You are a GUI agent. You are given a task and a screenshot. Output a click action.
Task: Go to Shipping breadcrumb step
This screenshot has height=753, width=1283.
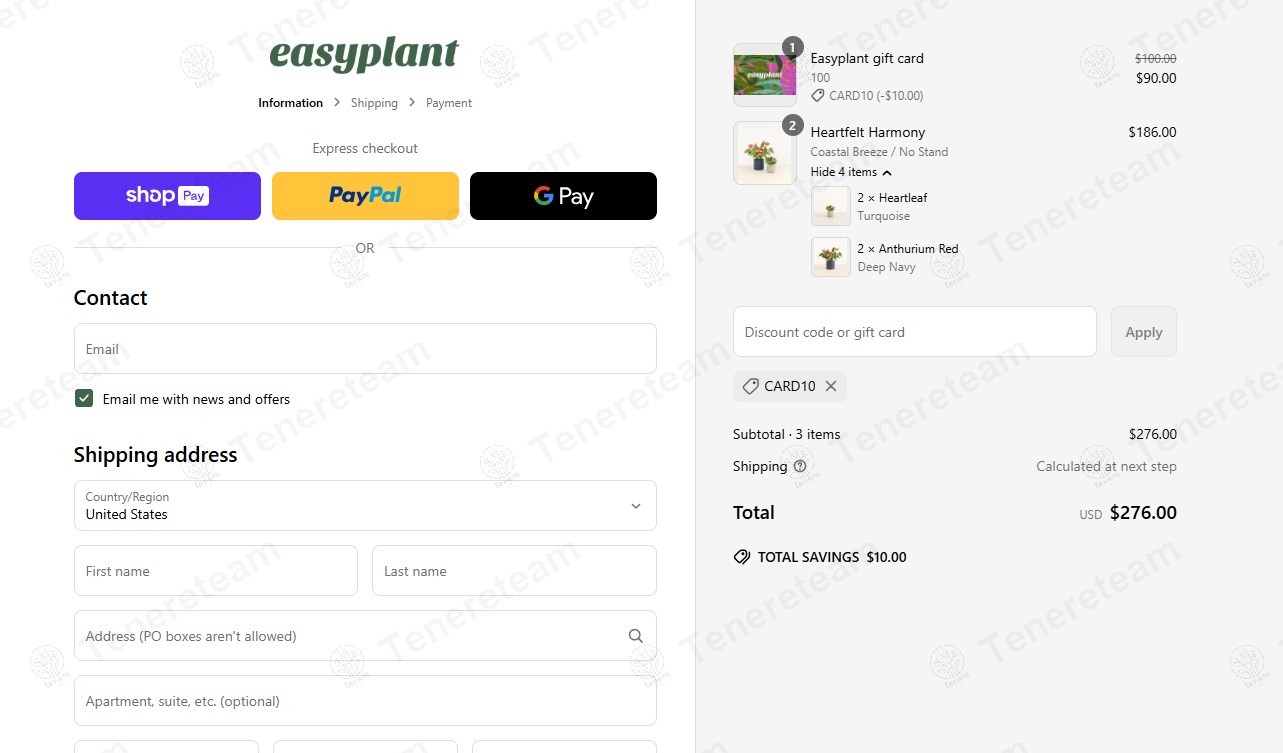(374, 103)
